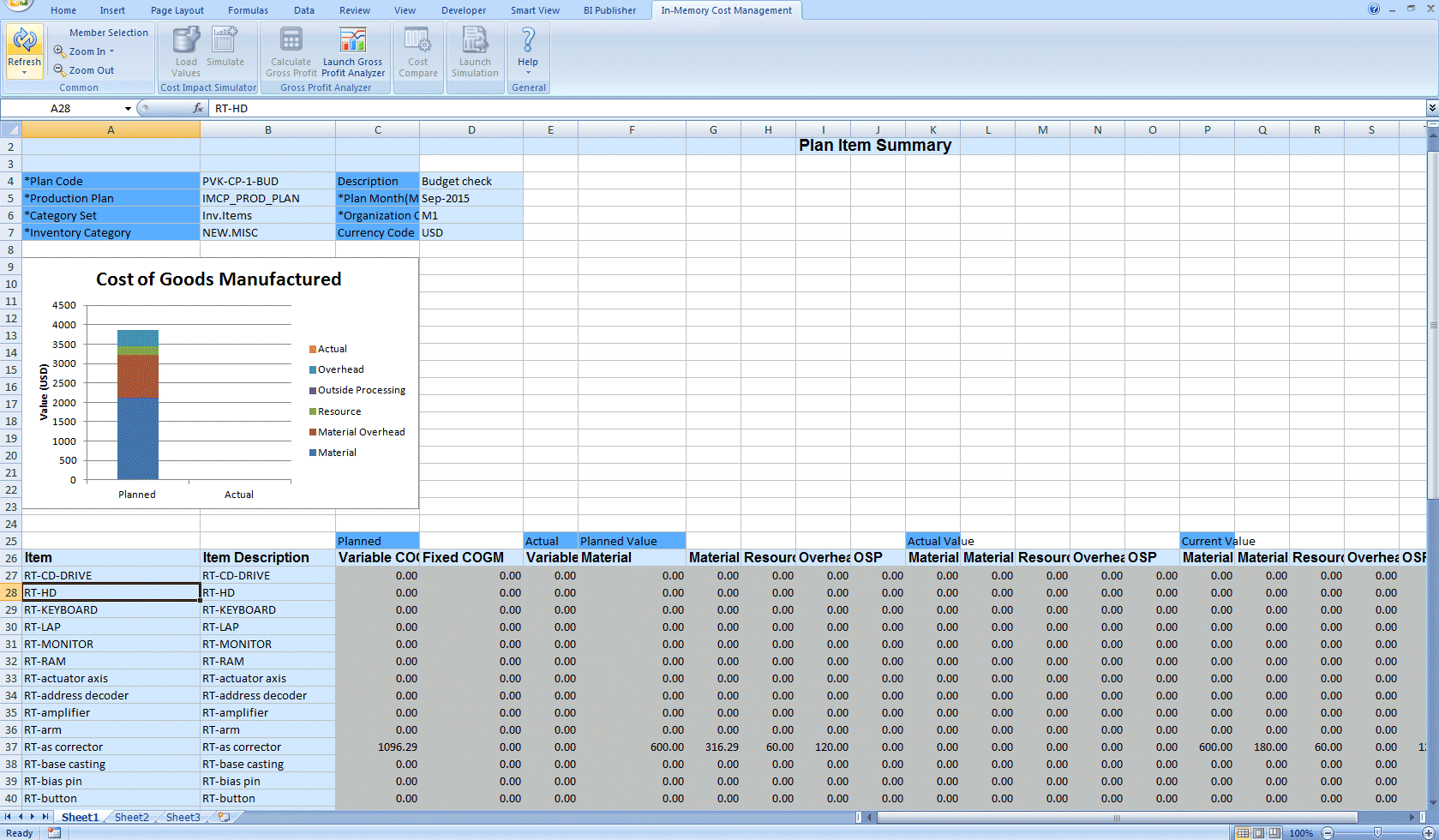This screenshot has height=840, width=1439.
Task: Expand the formula bar
Action: coord(1431,108)
